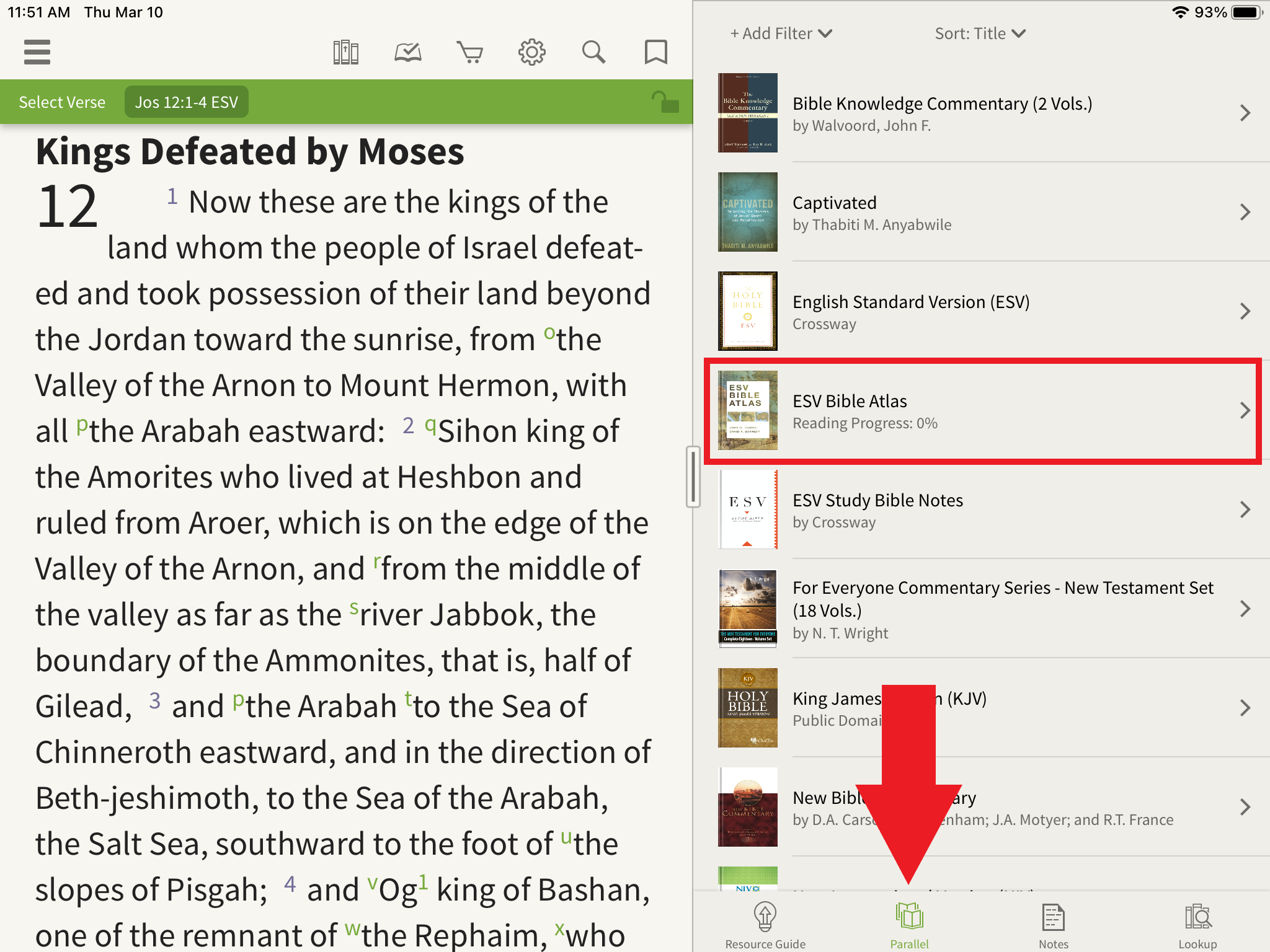This screenshot has width=1270, height=952.
Task: Select 'by Thabiti M. Anyabwile' text
Action: click(872, 225)
